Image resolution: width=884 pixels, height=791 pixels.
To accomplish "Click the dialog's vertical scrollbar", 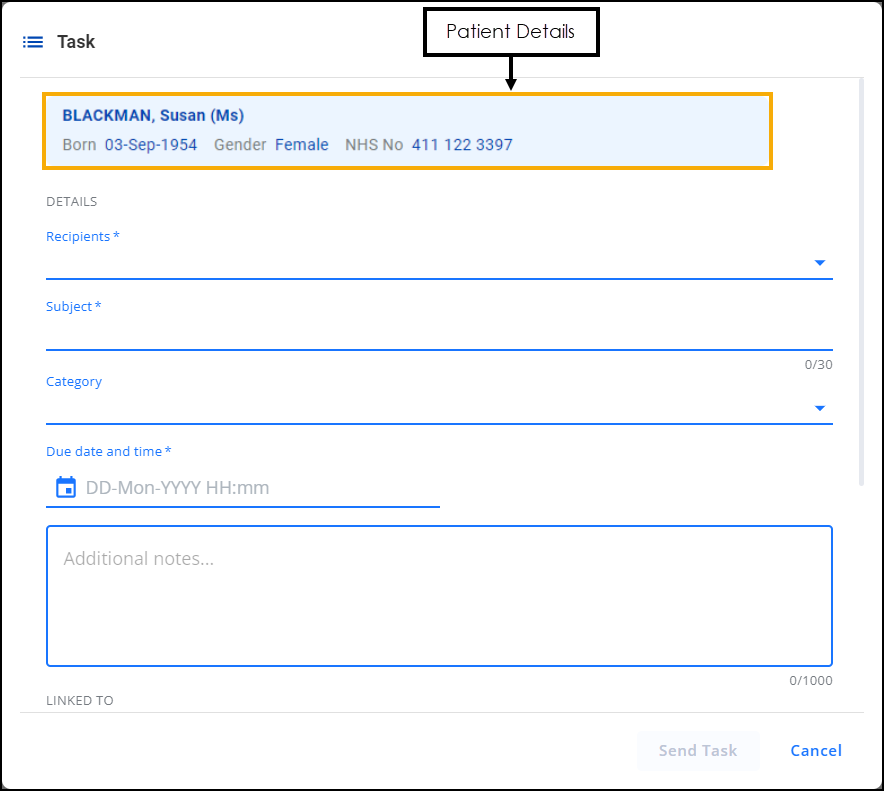I will [x=861, y=282].
